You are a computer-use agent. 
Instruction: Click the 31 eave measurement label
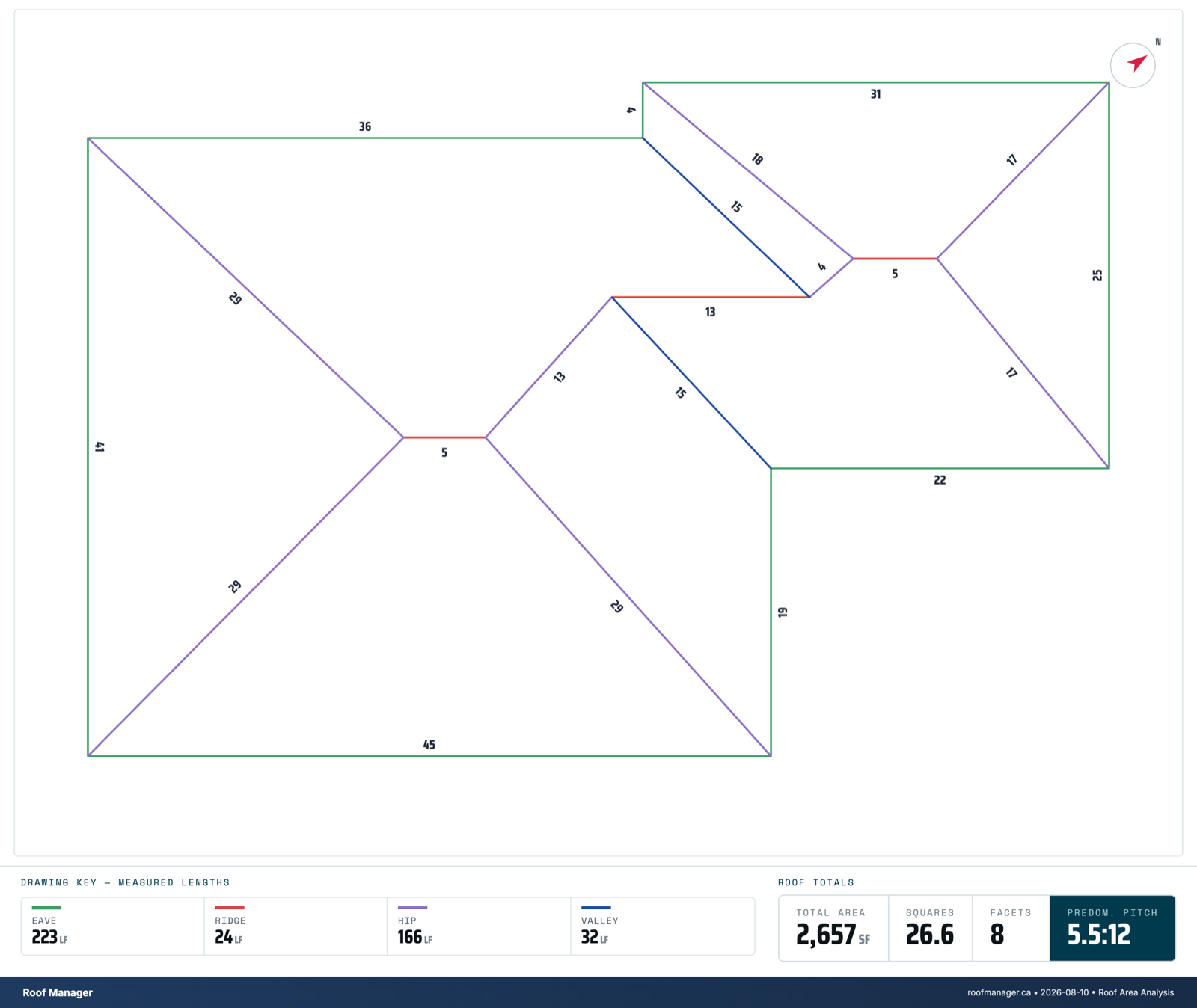click(x=875, y=94)
